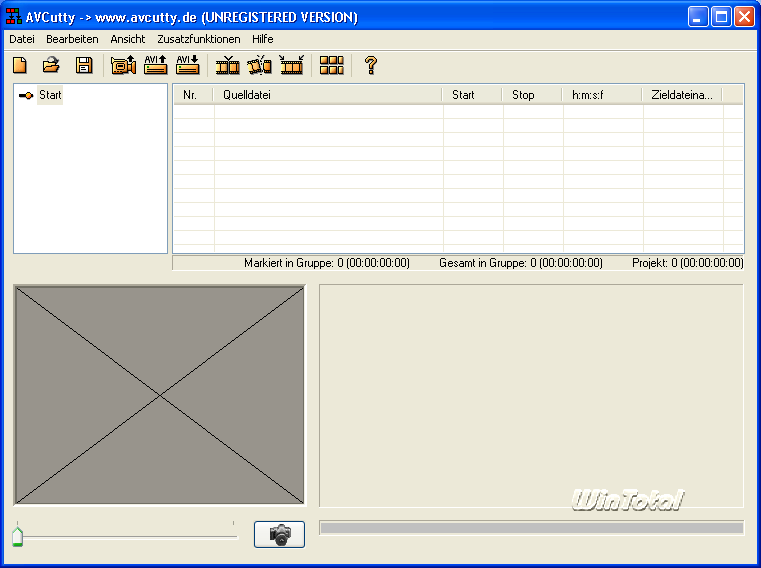Click the h:m:s:f column header
This screenshot has width=761, height=568.
[602, 95]
